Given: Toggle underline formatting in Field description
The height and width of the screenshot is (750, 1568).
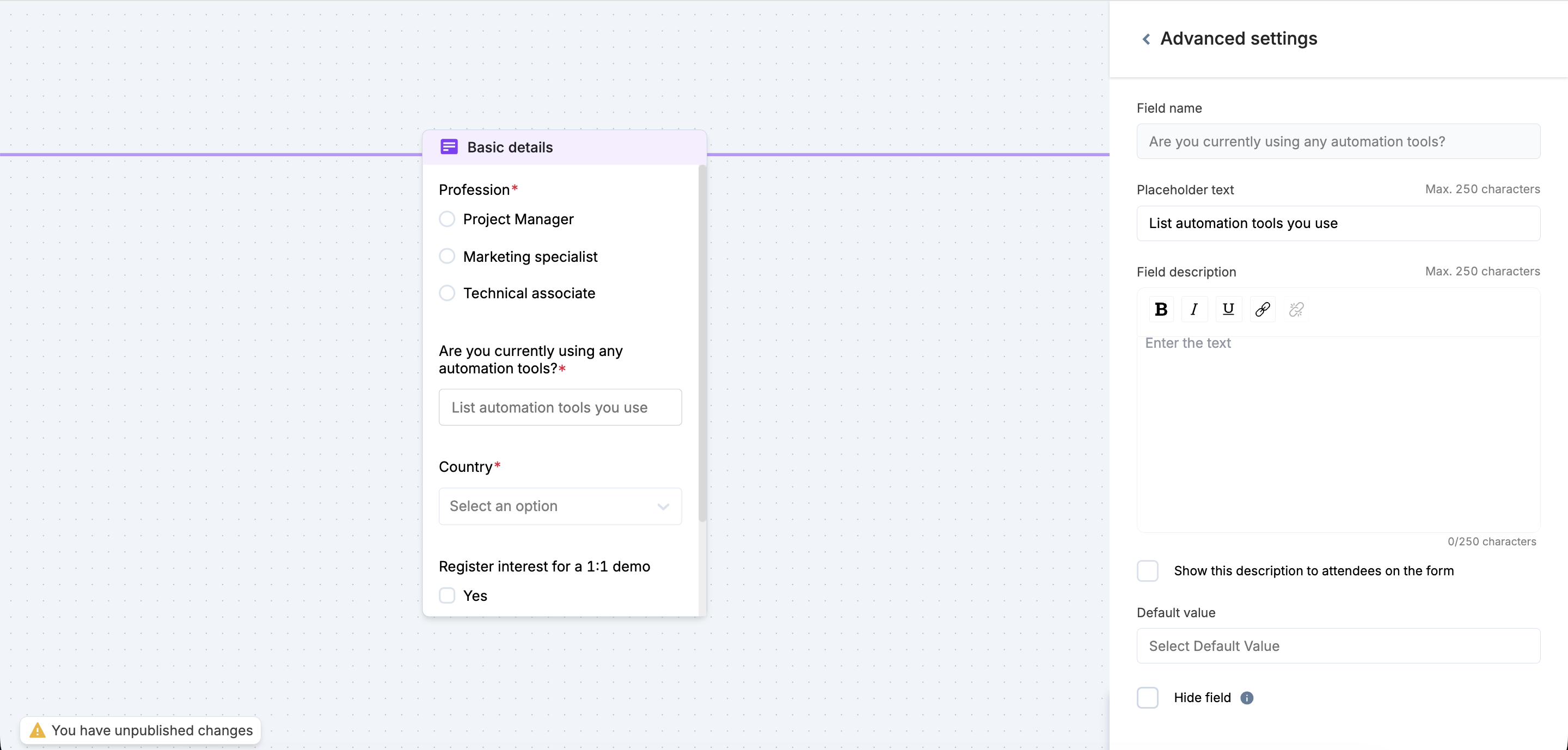Looking at the screenshot, I should coord(1228,309).
